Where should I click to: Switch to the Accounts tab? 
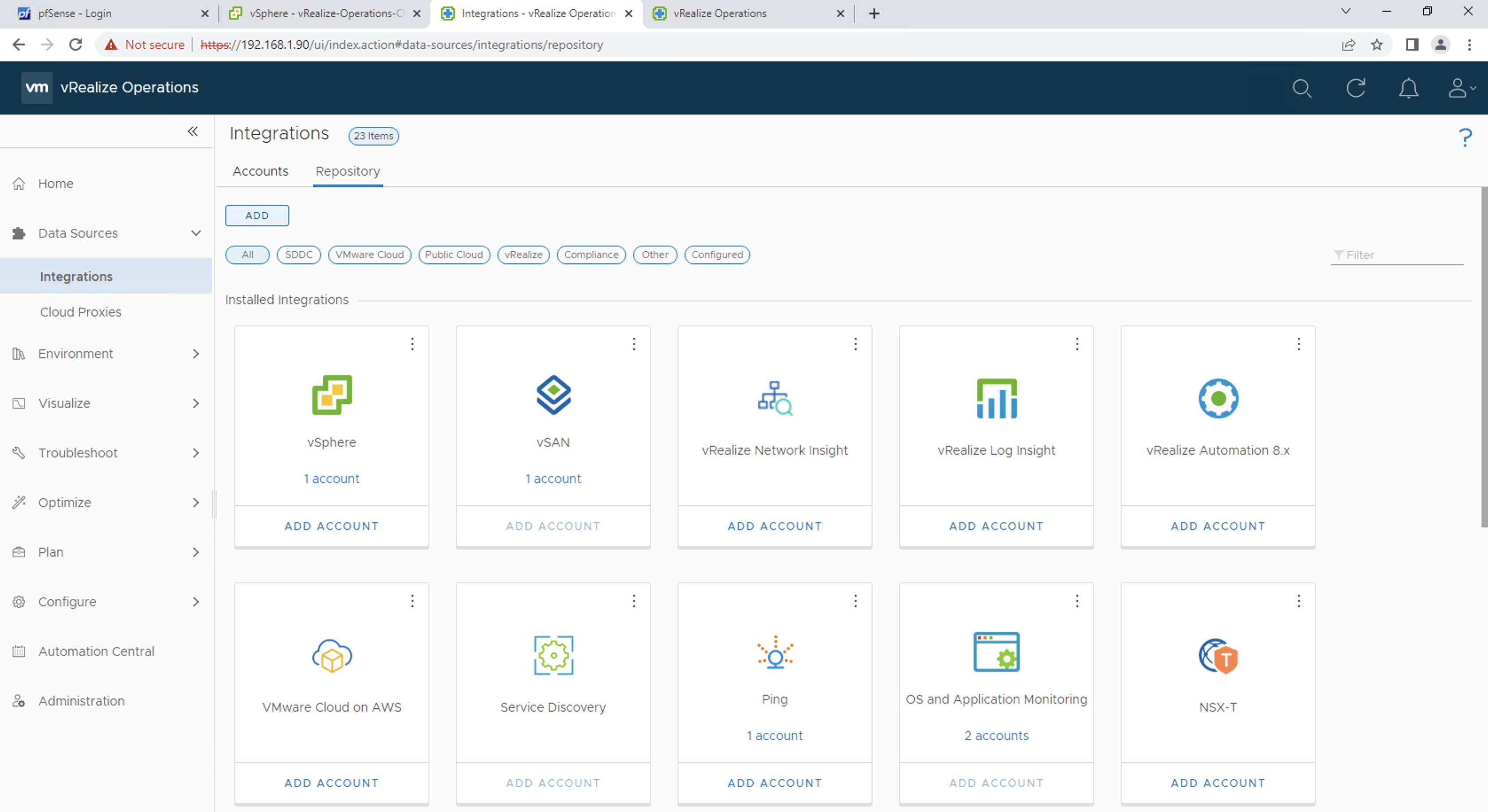260,172
